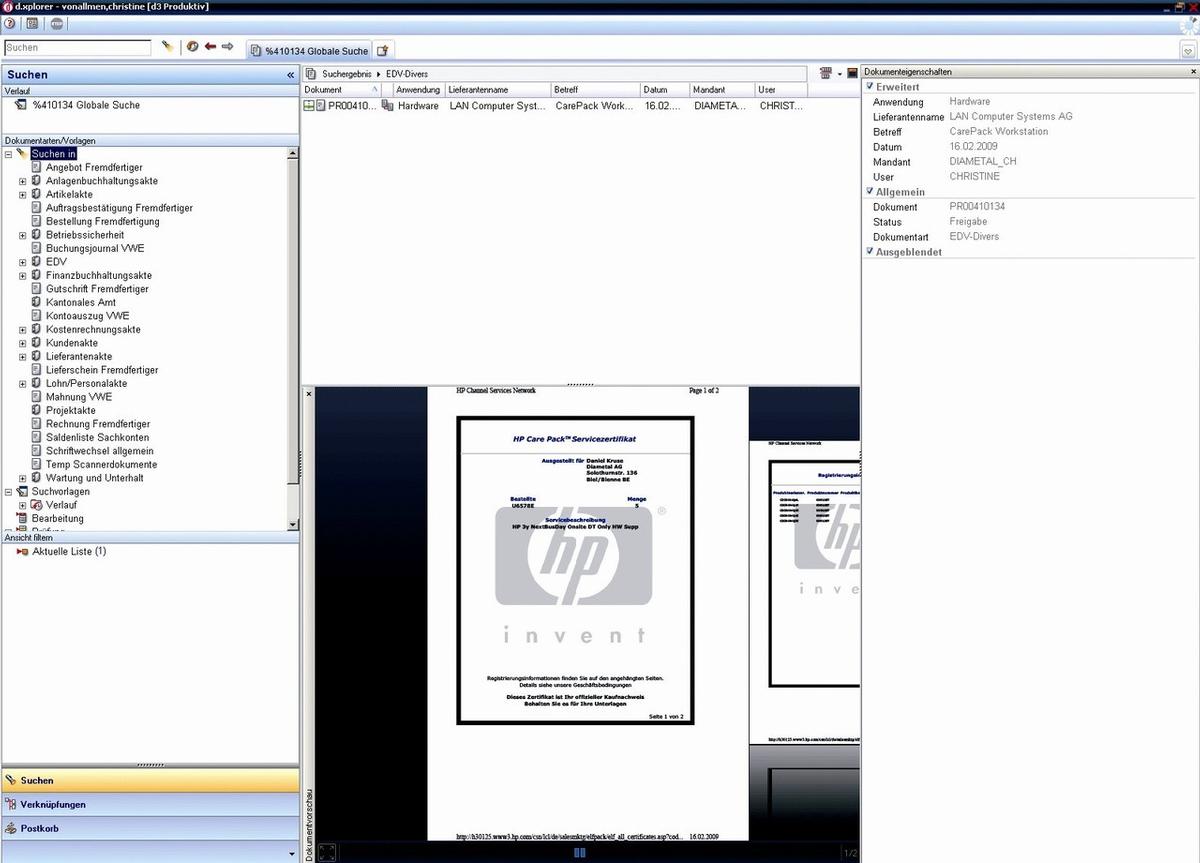Click Hardware application icon in result row

[388, 105]
